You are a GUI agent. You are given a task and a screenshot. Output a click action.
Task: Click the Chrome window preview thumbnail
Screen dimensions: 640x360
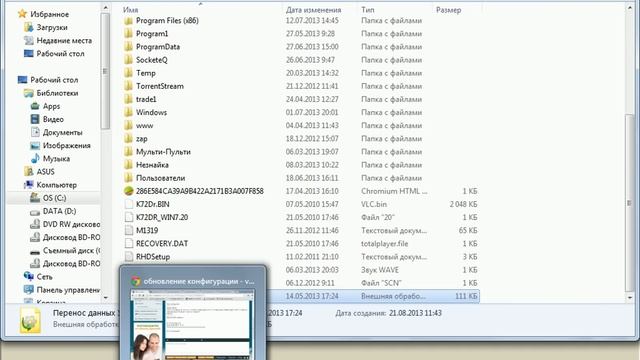(x=192, y=324)
